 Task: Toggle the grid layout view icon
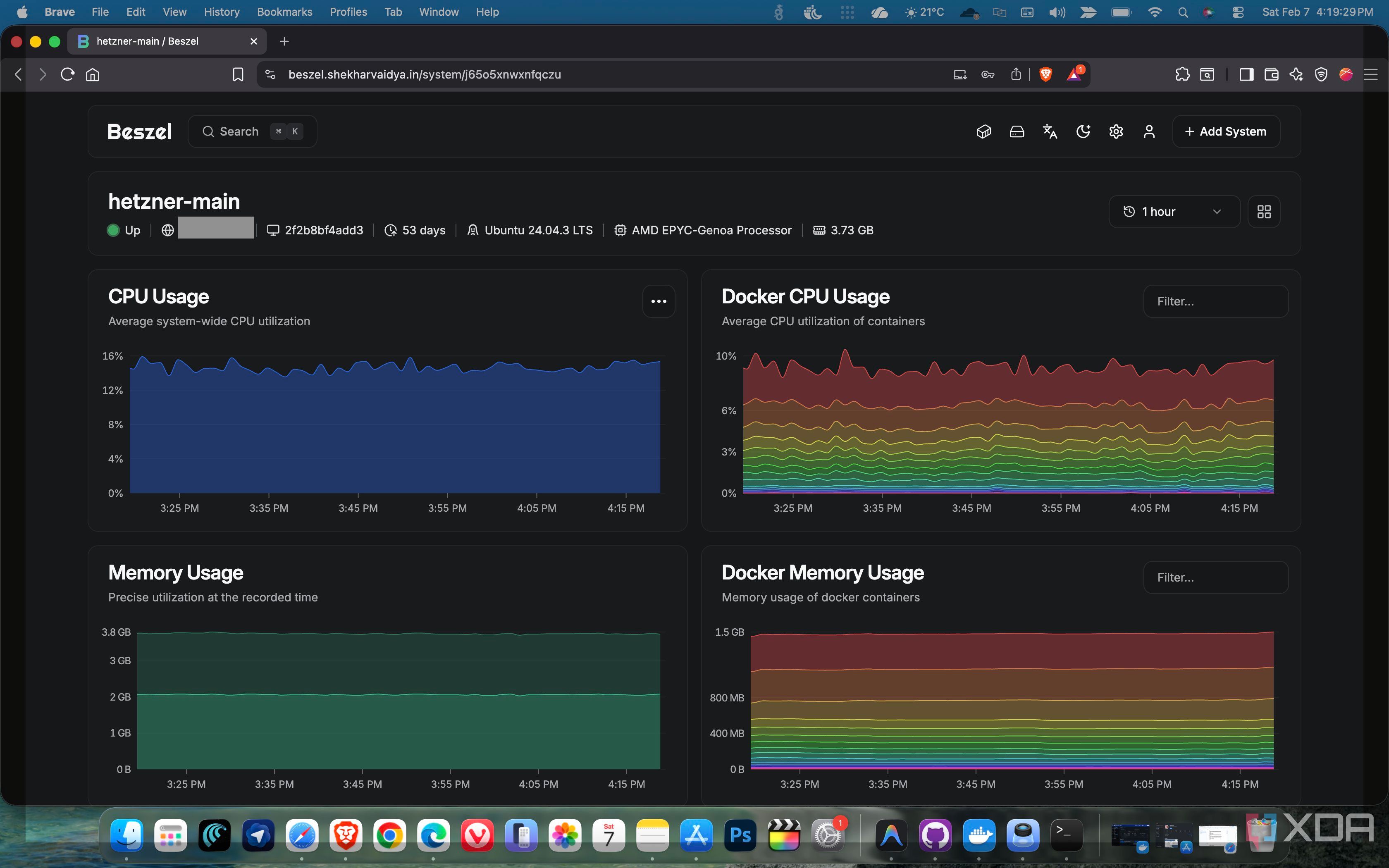click(1264, 211)
